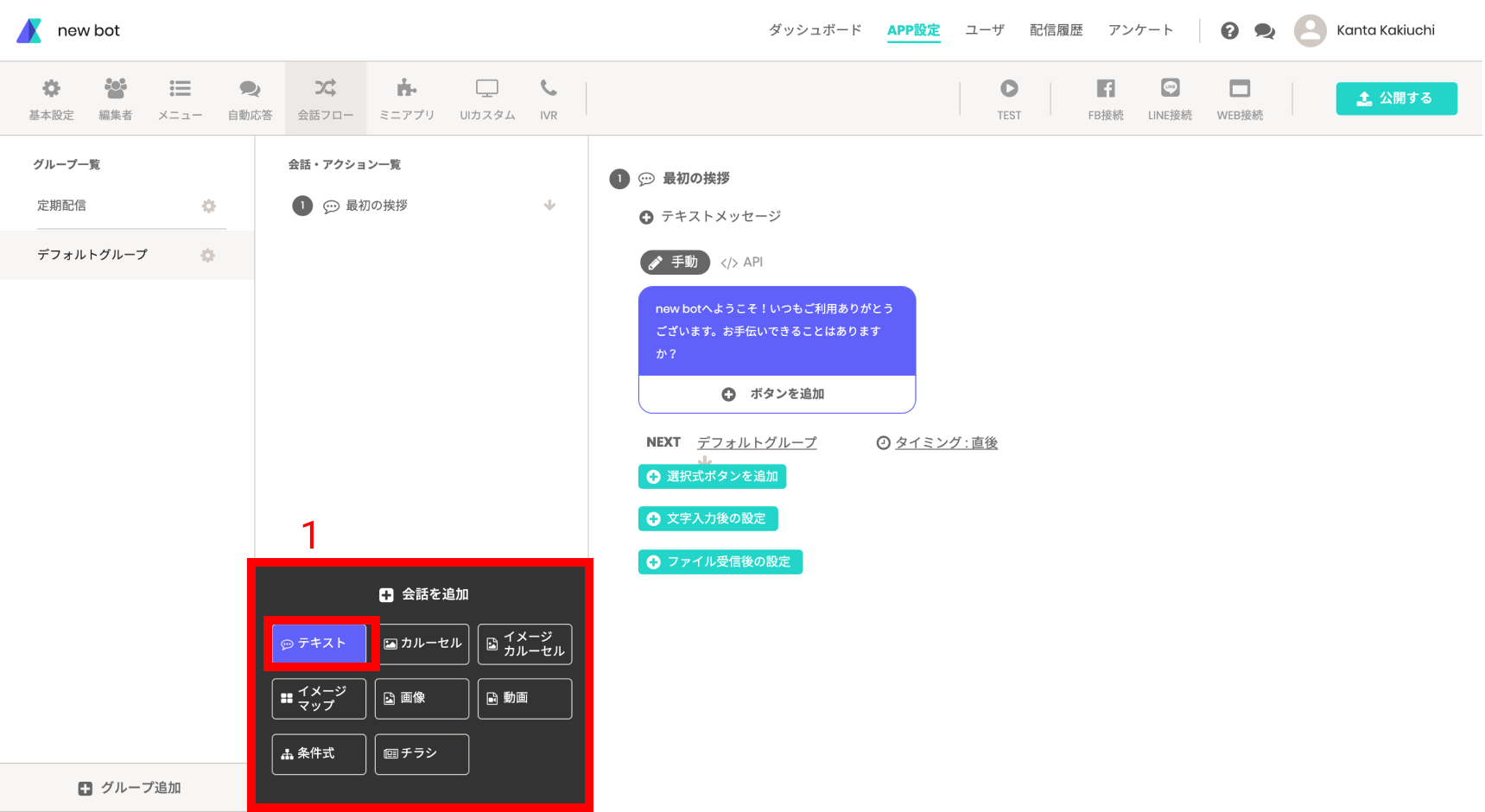
Task: Click the clock icon beside タイミング
Action: tap(883, 443)
